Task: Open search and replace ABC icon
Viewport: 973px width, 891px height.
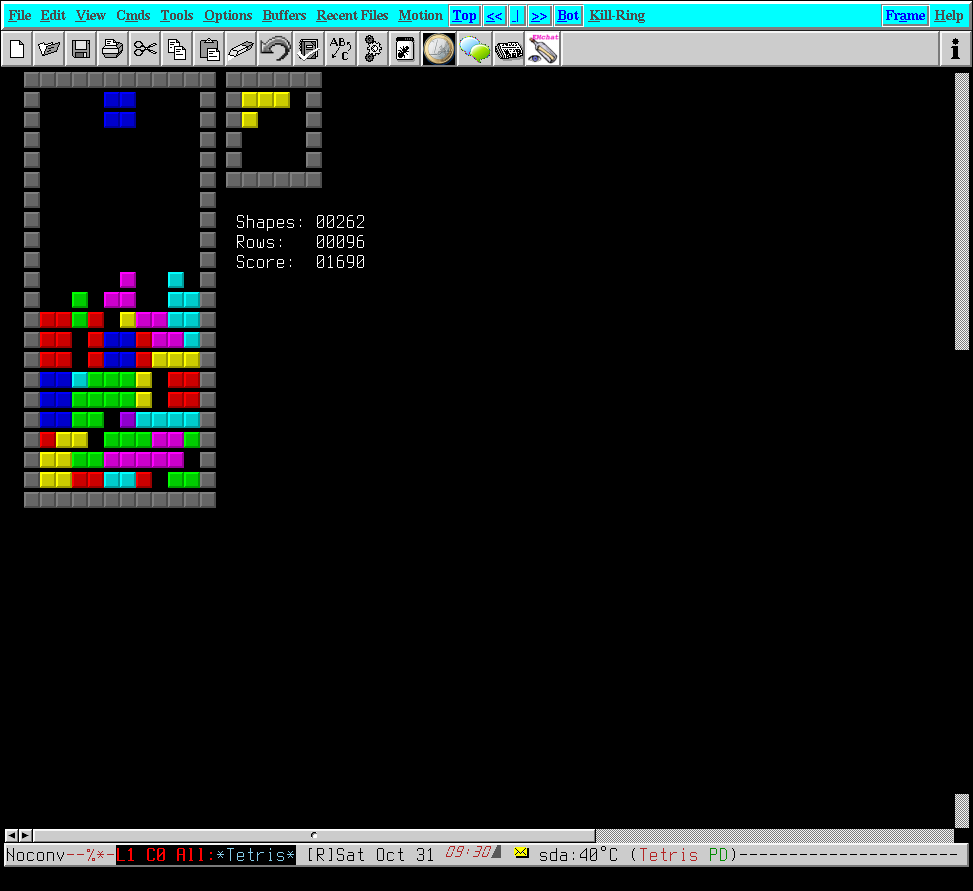Action: pos(341,49)
